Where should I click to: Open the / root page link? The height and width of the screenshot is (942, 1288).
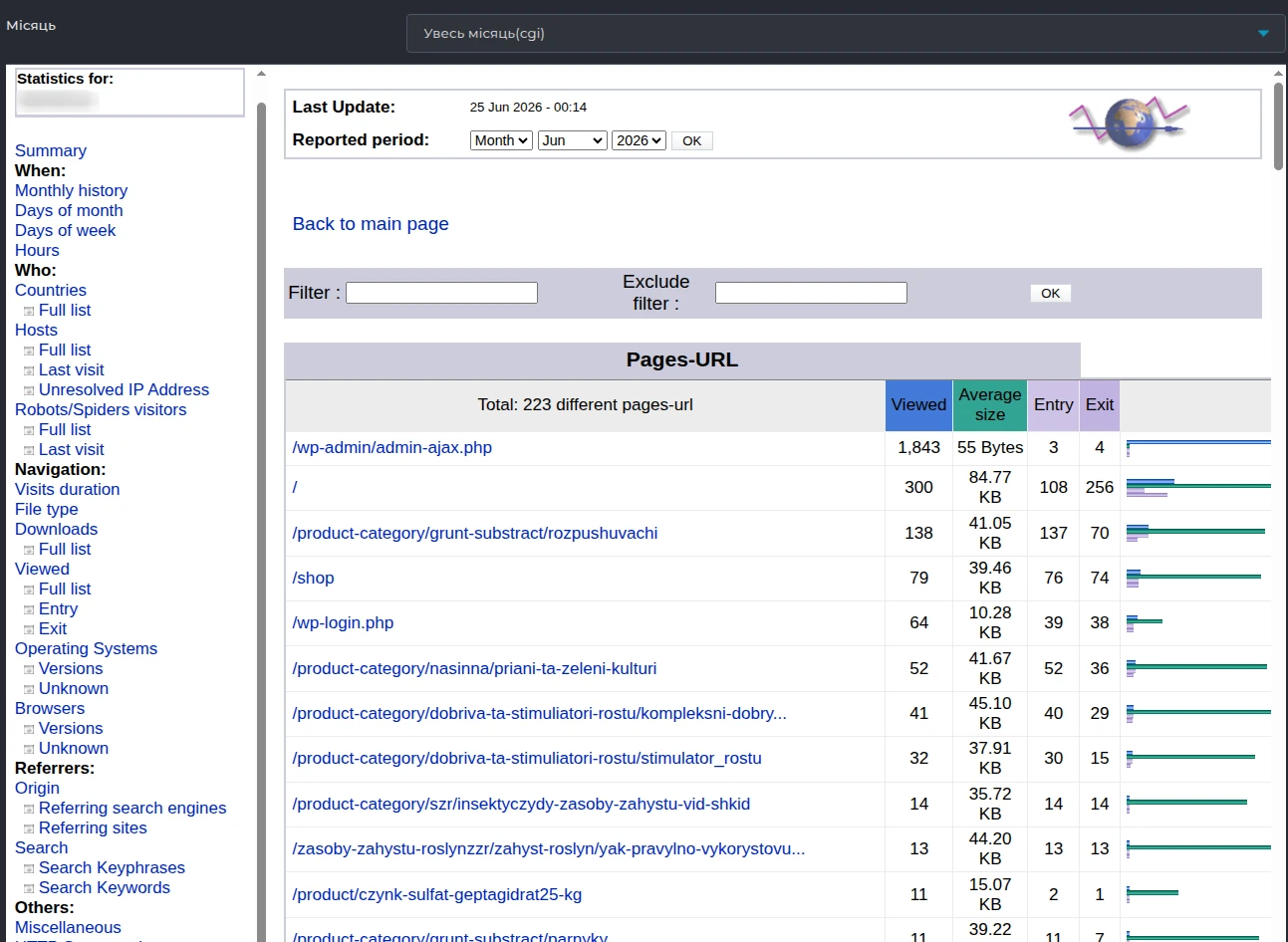click(295, 487)
